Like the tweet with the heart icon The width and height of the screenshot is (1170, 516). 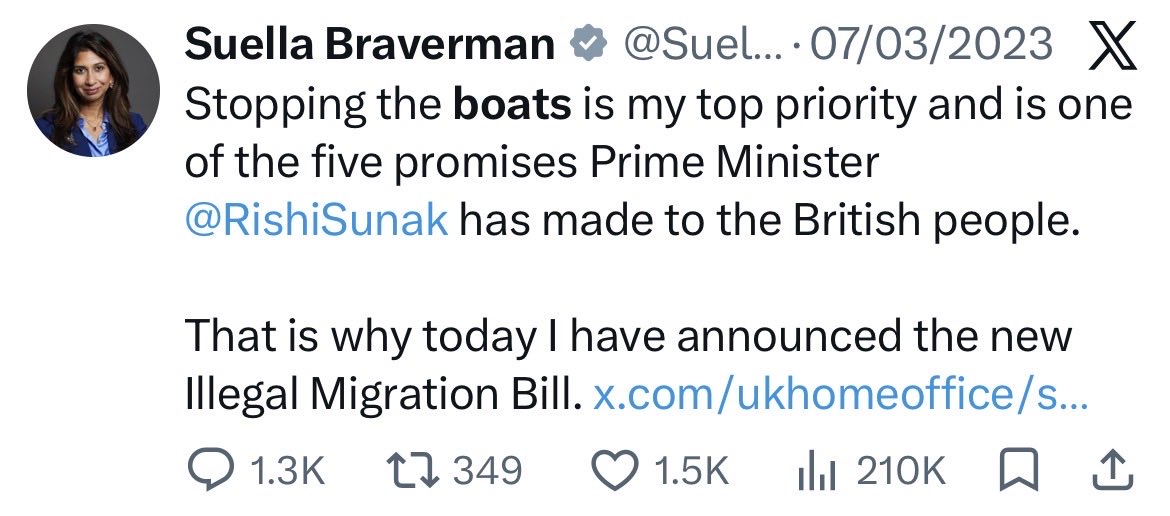[x=616, y=471]
